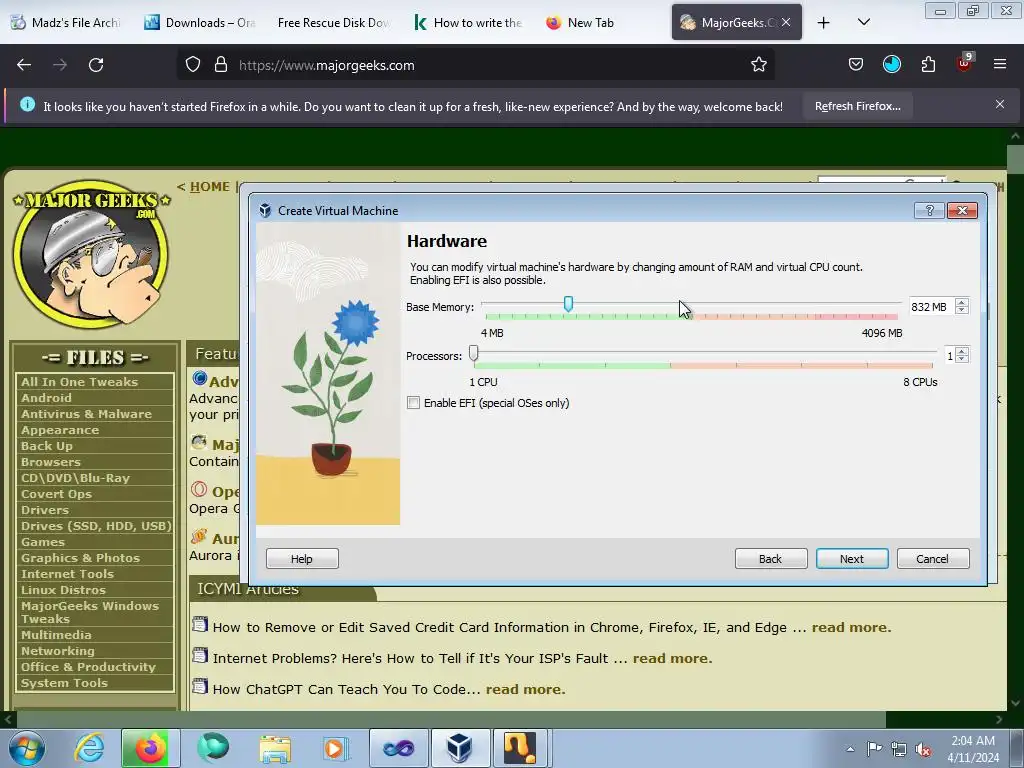Switch to the How to write the tab
Screen dimensions: 1024x768
point(468,23)
